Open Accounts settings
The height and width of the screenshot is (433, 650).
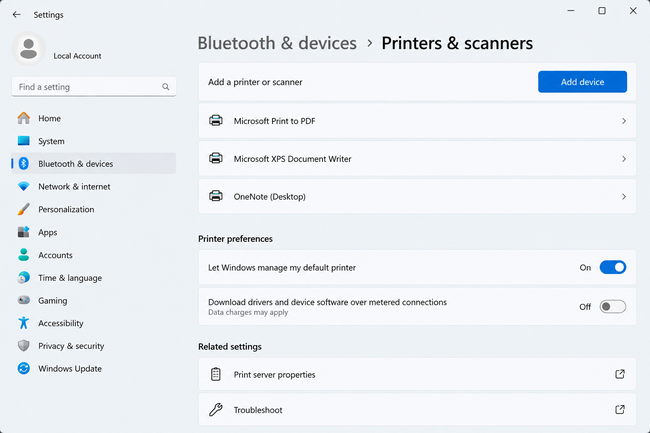click(94, 255)
